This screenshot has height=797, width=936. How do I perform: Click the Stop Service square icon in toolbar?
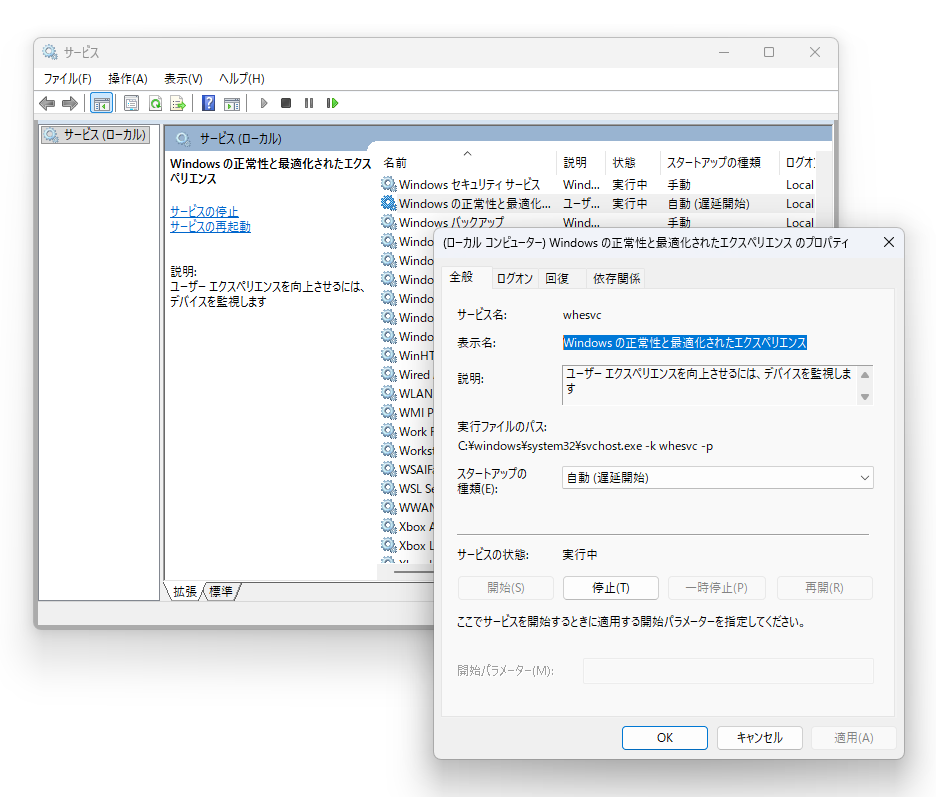coord(286,103)
